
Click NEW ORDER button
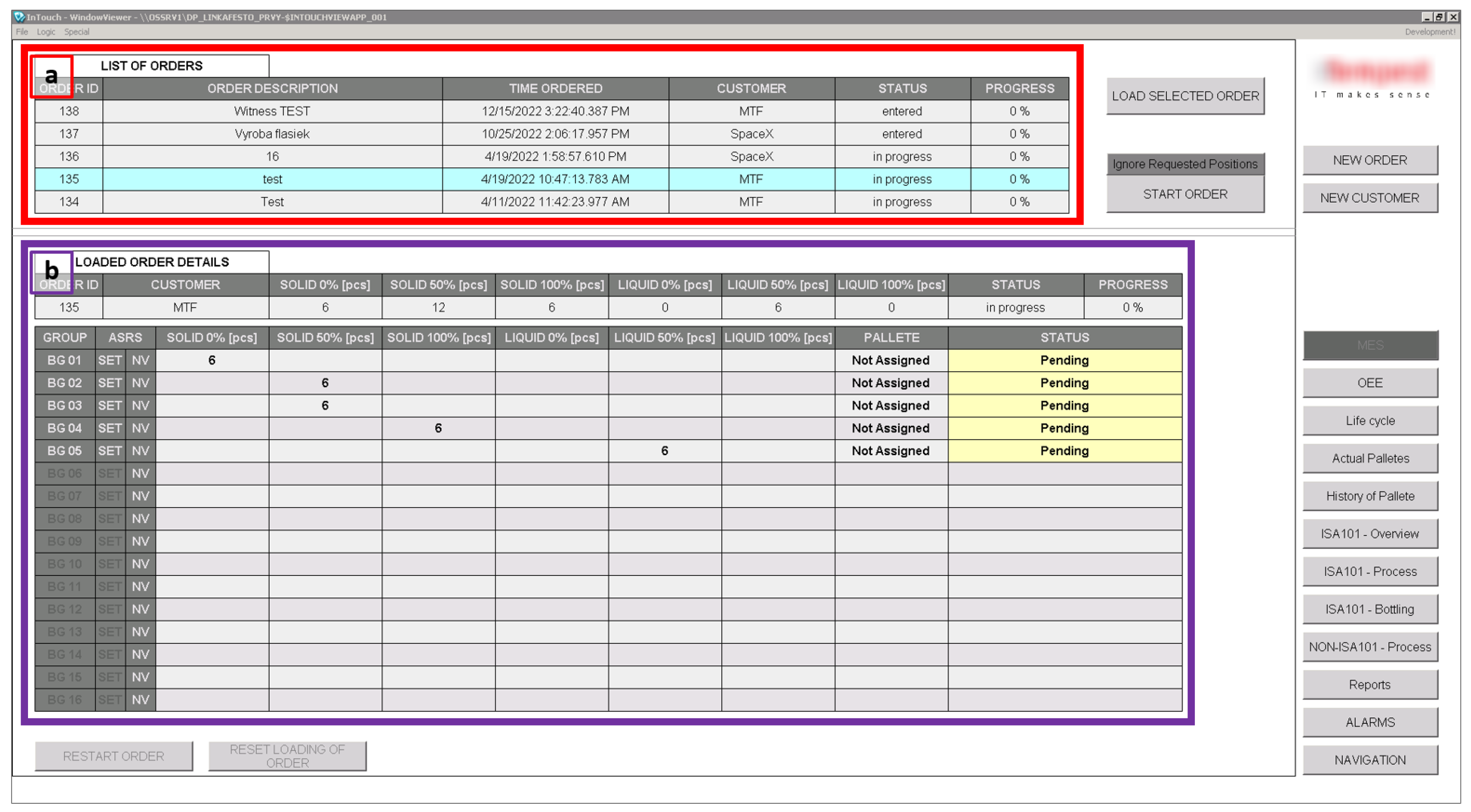[x=1369, y=160]
